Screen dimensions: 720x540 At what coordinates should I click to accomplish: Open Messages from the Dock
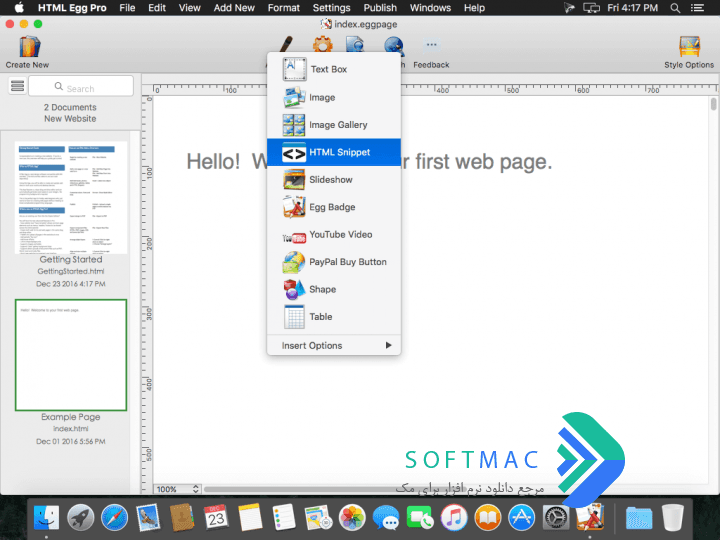coord(386,518)
